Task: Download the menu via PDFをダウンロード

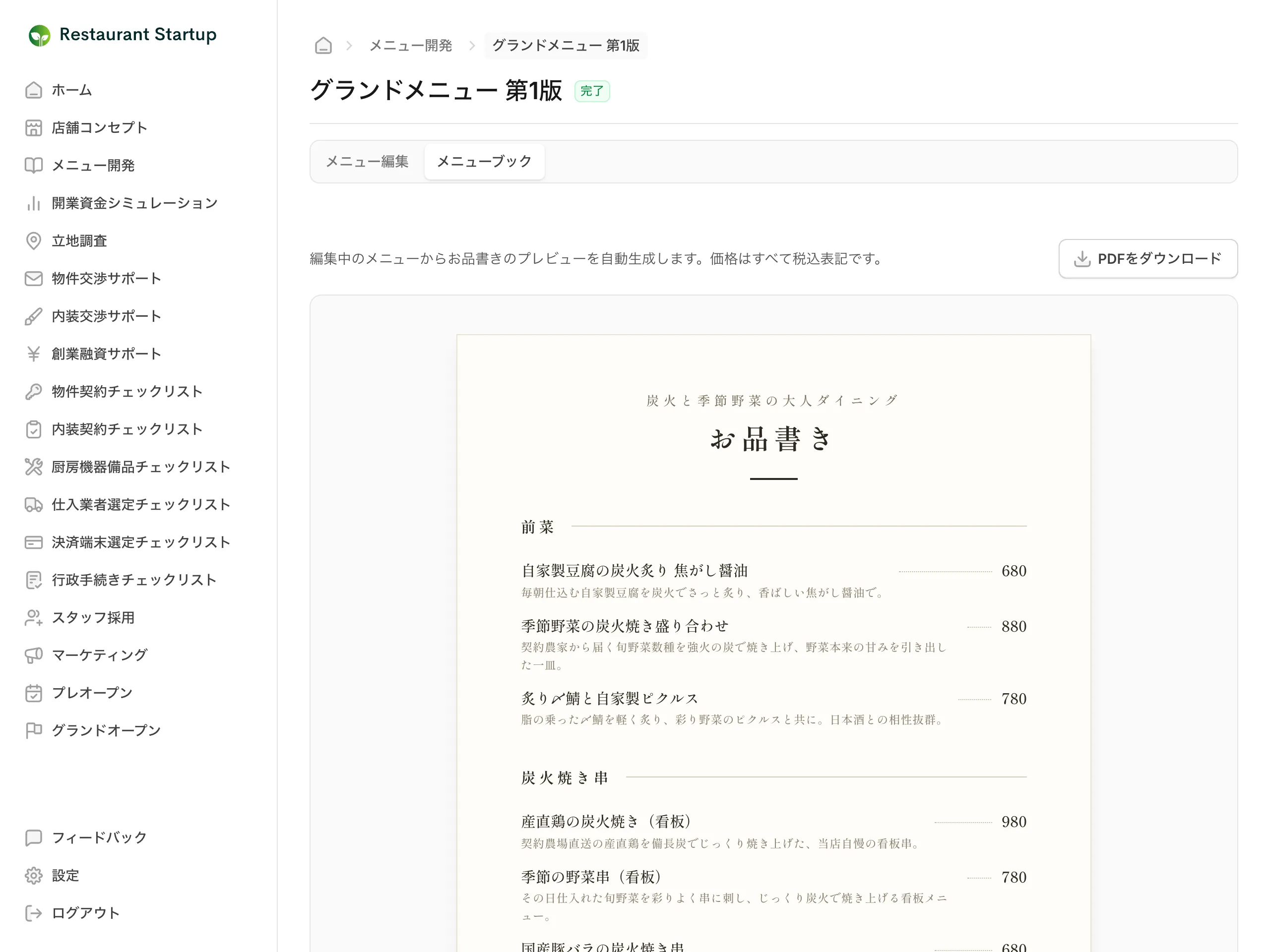Action: tap(1147, 259)
